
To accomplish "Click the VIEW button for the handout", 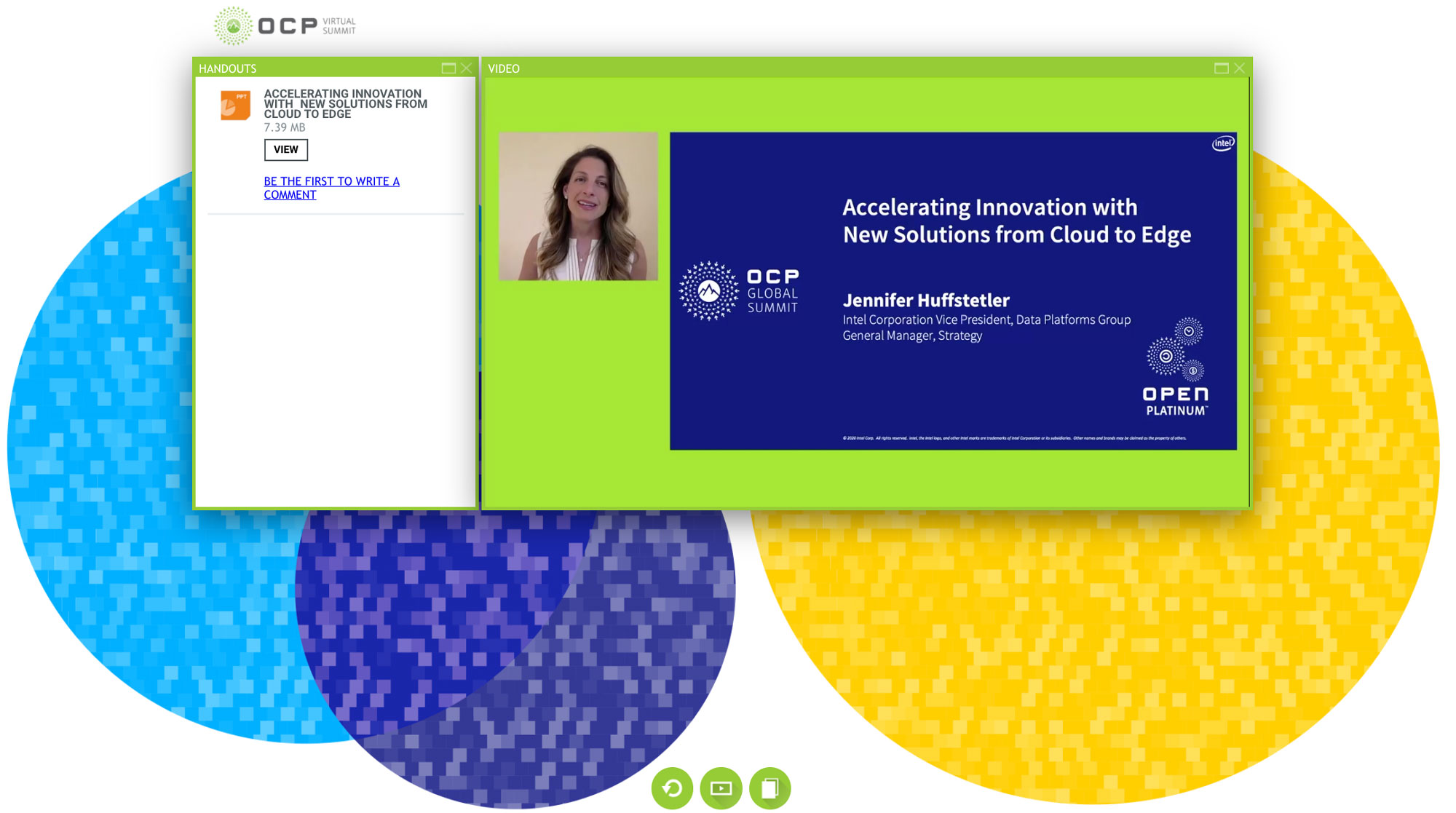I will [x=285, y=150].
